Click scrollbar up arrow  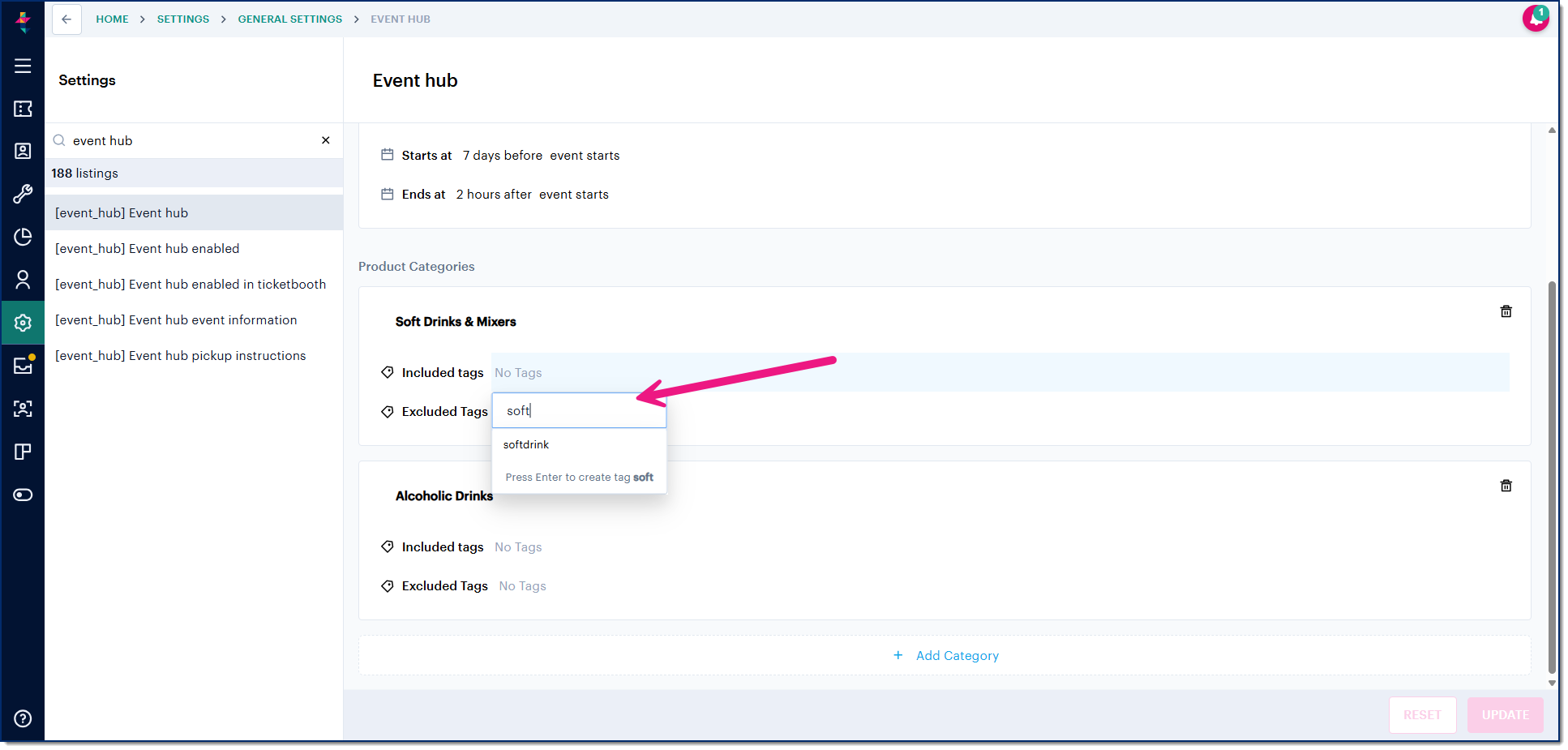point(1552,130)
